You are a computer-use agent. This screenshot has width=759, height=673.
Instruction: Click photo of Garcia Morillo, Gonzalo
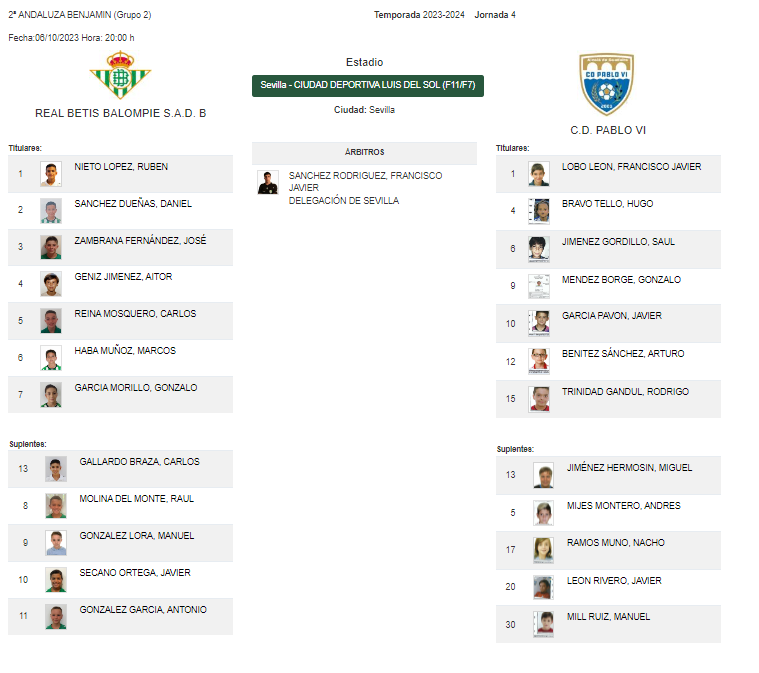pos(51,395)
